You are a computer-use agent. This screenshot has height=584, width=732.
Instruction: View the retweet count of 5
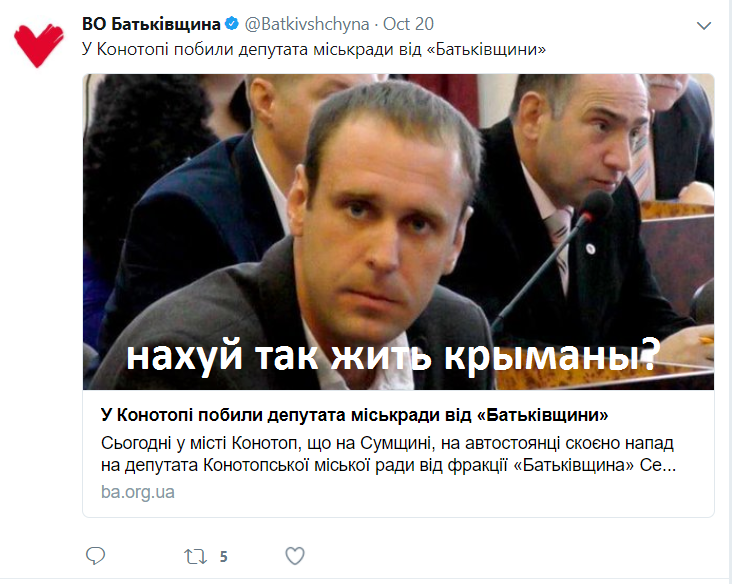224,556
